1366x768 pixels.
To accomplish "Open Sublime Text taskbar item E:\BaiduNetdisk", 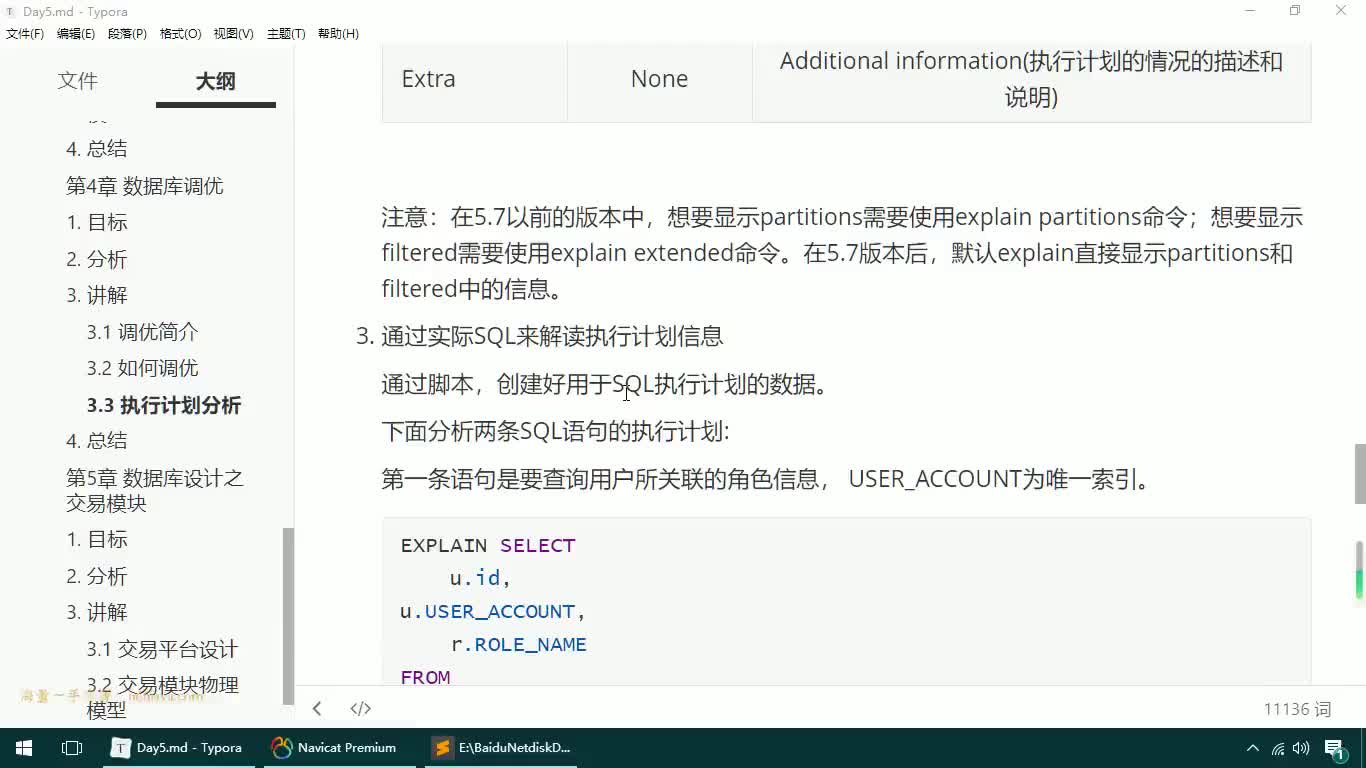I will (x=502, y=747).
